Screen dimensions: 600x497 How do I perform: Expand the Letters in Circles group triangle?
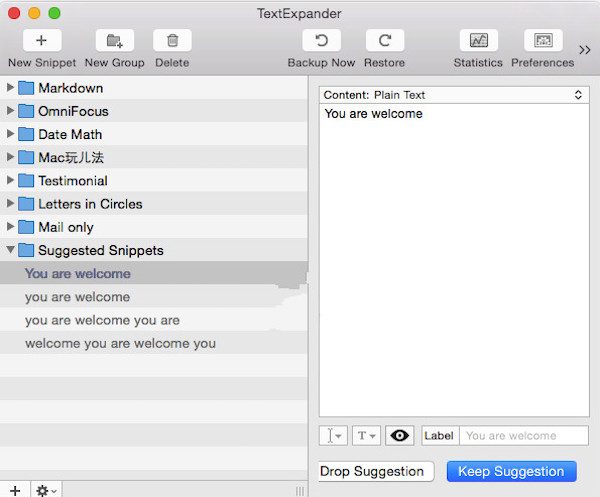point(10,204)
